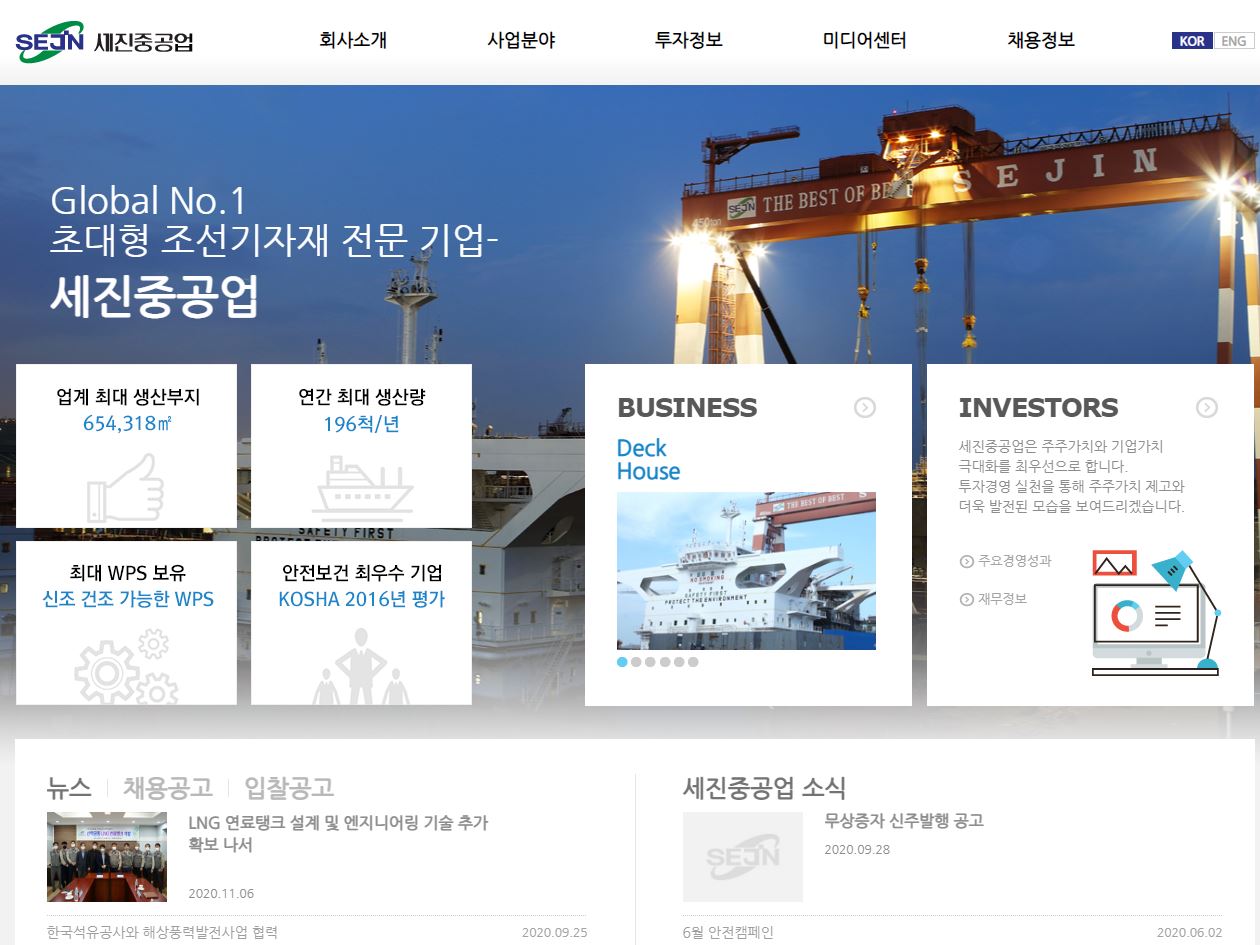
Task: Click the INVESTORS heading
Action: click(1038, 407)
